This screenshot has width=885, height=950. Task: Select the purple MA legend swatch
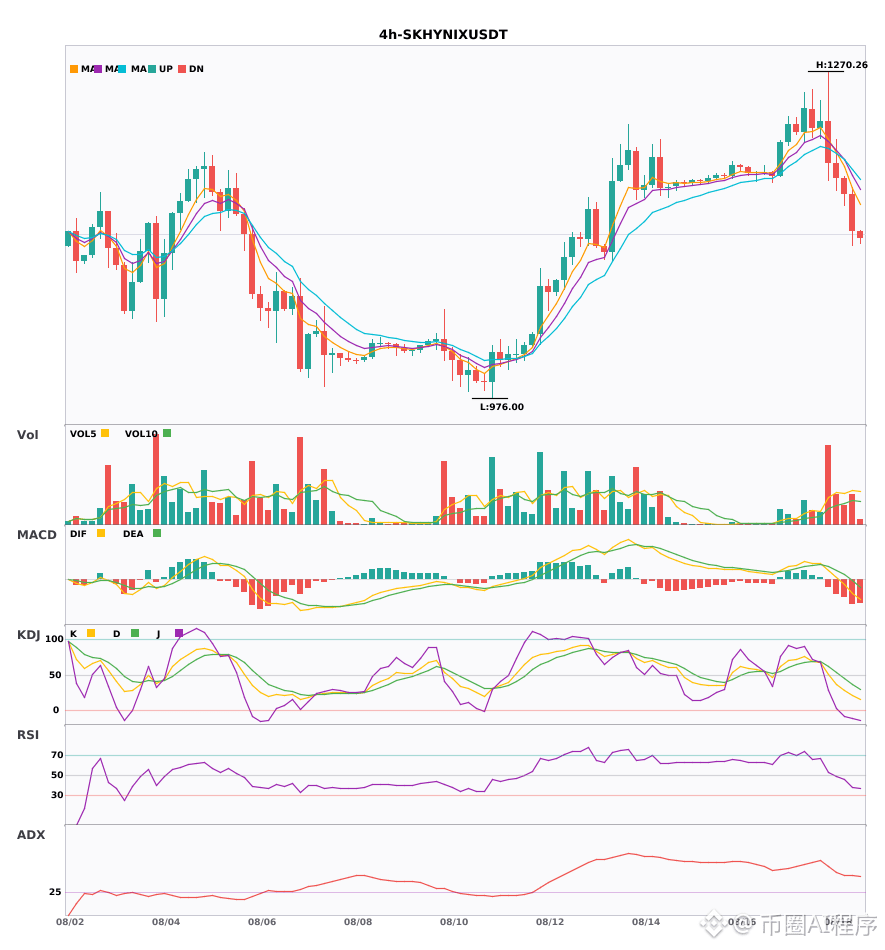point(98,69)
